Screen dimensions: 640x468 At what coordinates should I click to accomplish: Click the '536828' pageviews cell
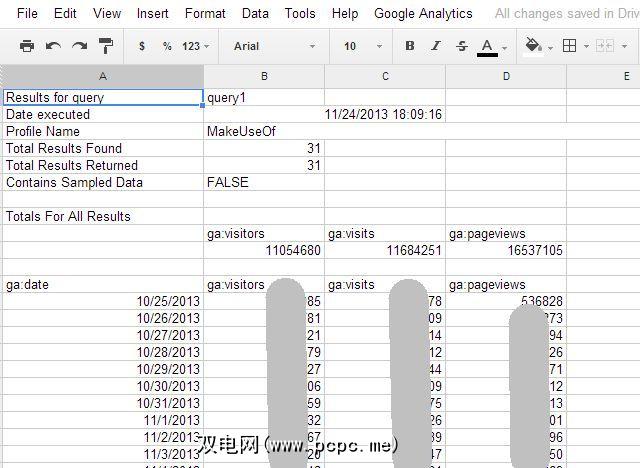click(x=506, y=301)
